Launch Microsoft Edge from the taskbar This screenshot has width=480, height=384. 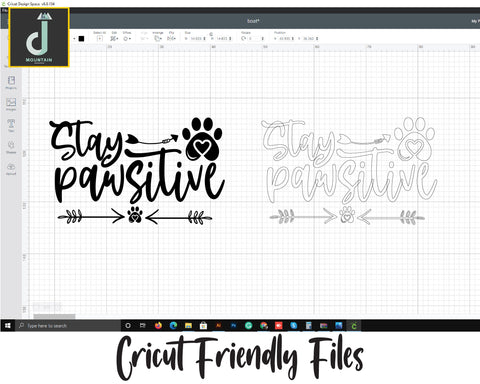pyautogui.click(x=173, y=325)
